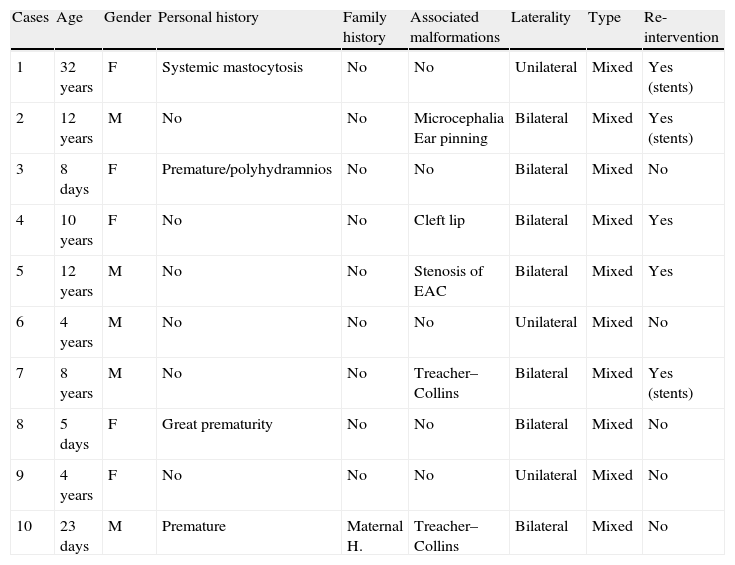The width and height of the screenshot is (735, 565).
Task: Click the 8 days age cell
Action: 73,179
